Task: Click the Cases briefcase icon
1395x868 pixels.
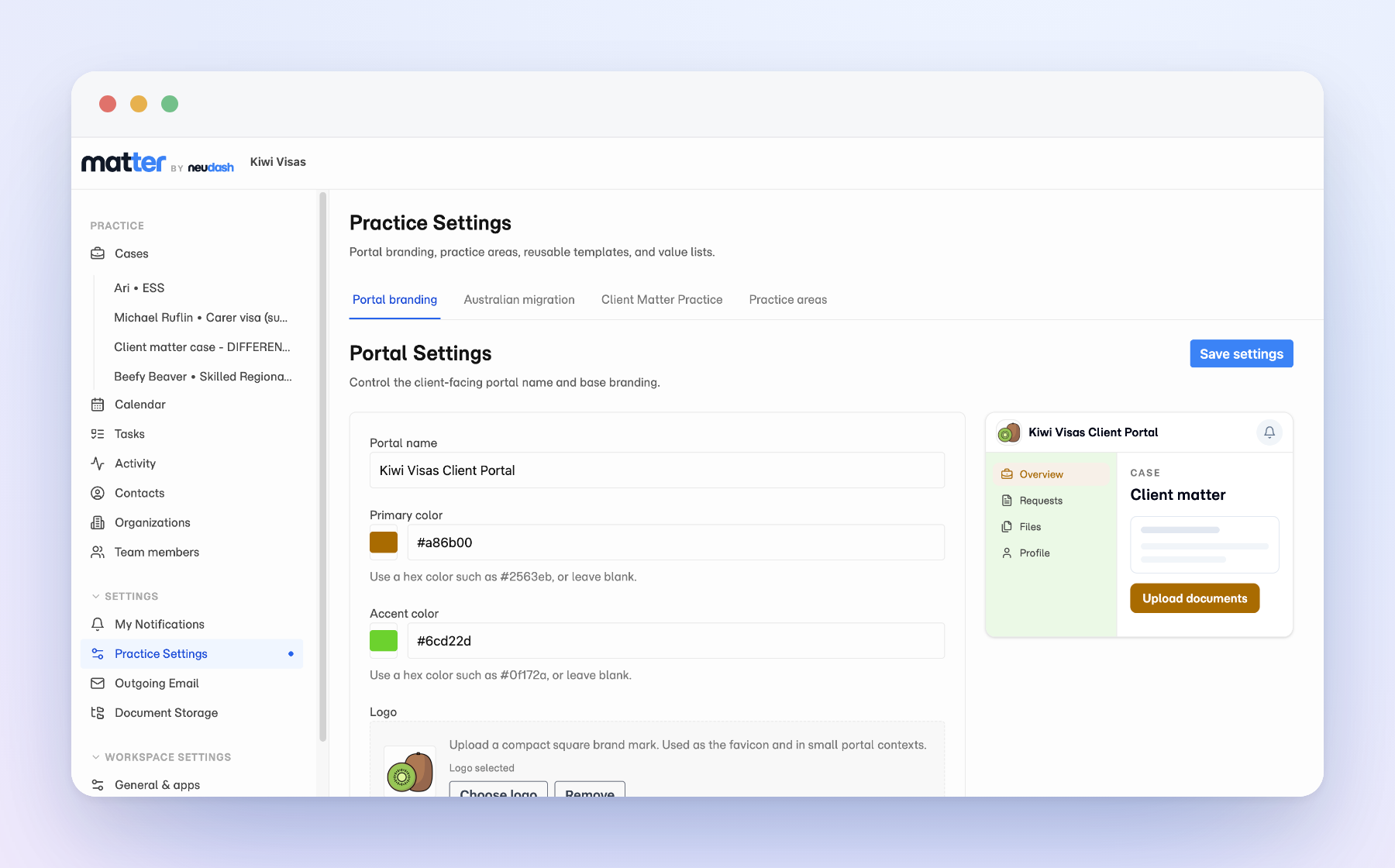Action: point(98,253)
